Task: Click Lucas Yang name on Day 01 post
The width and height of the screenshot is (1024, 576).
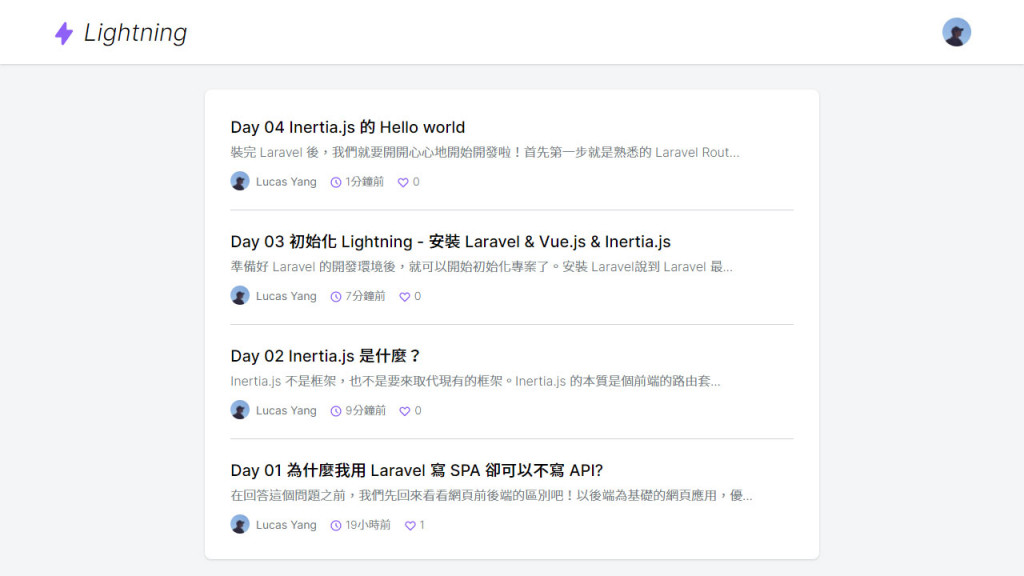Action: 286,525
